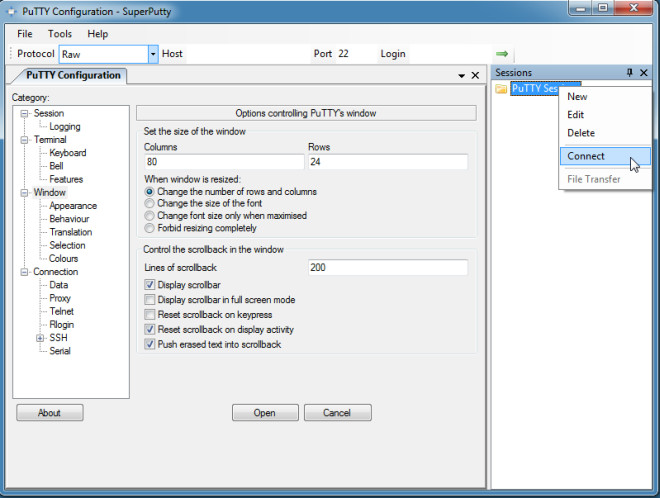Enable Display scrollbar in full screen mode
The width and height of the screenshot is (660, 498).
click(x=149, y=300)
